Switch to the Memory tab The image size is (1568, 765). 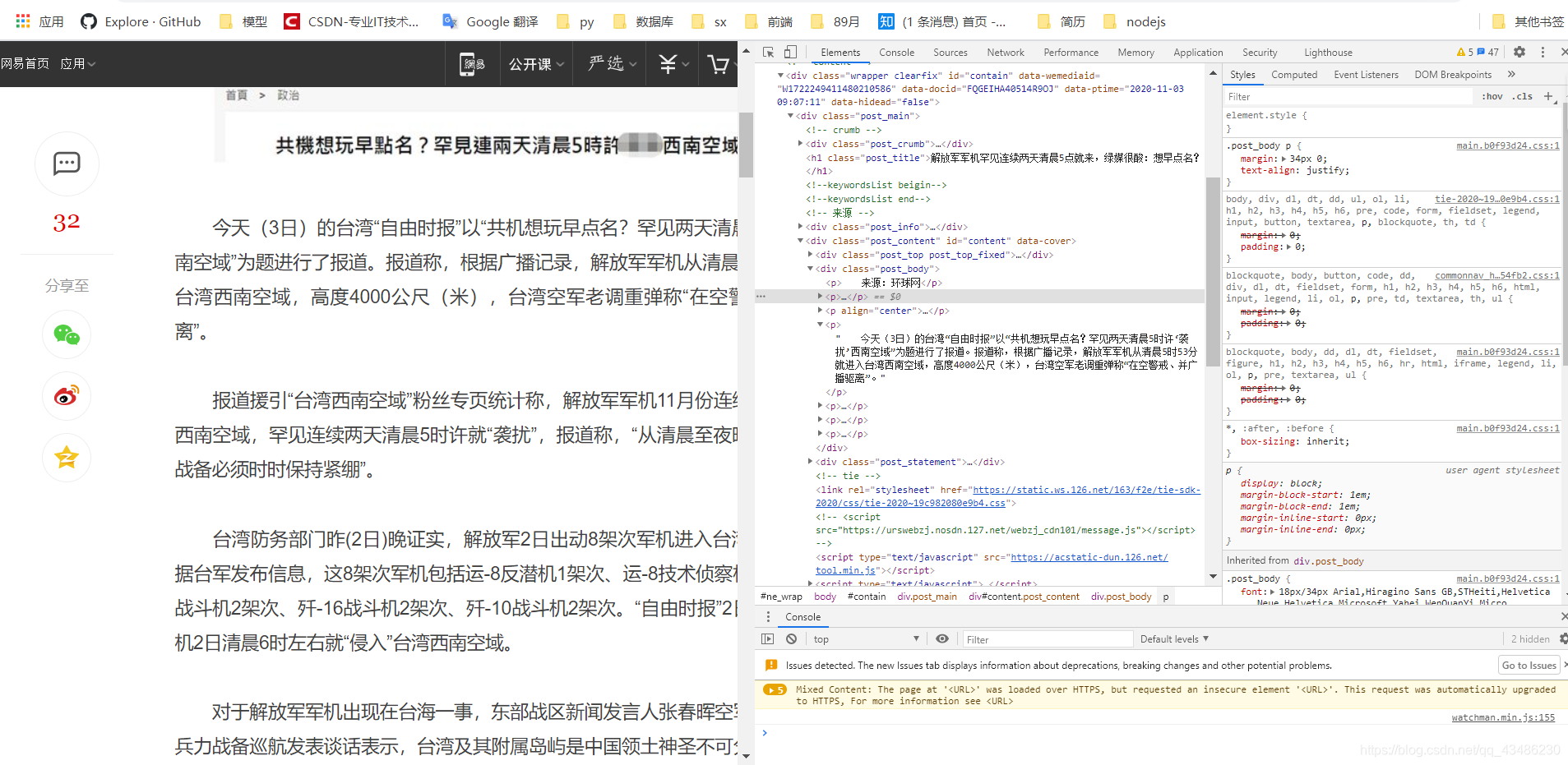tap(1136, 52)
